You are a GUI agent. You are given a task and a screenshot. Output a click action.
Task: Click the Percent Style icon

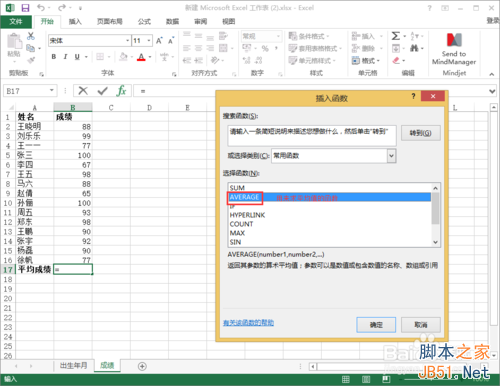click(265, 49)
